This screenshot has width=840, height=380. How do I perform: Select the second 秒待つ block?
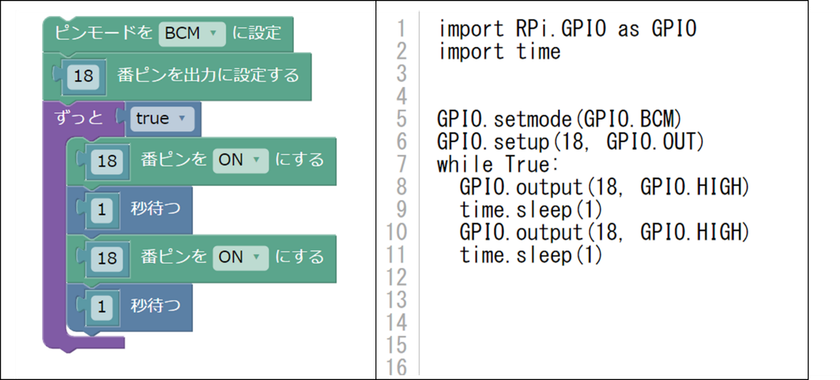pyautogui.click(x=129, y=307)
